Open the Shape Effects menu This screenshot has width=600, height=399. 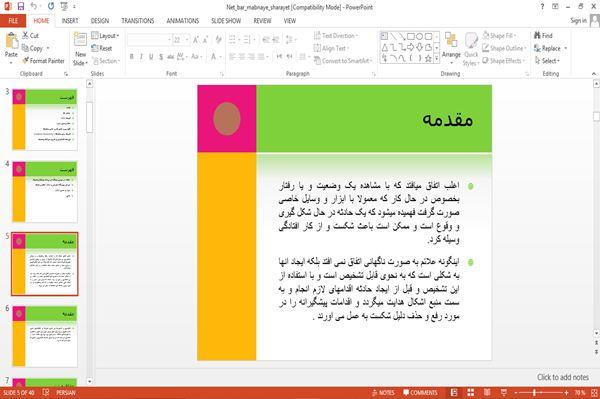[x=503, y=61]
